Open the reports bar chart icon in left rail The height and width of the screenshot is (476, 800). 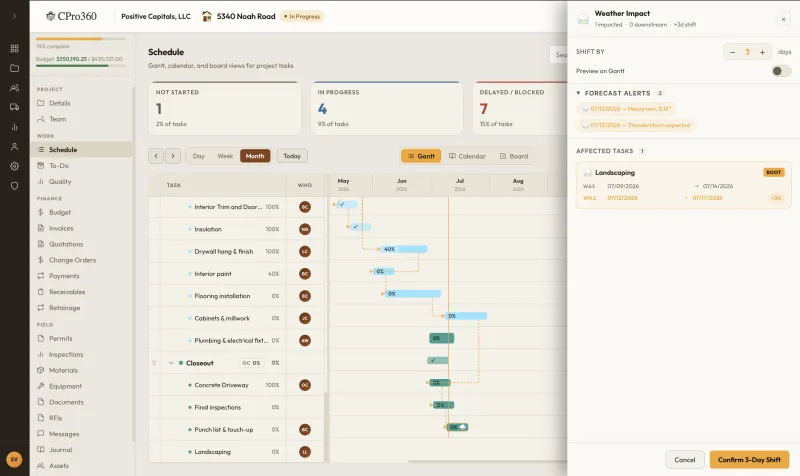tap(14, 127)
